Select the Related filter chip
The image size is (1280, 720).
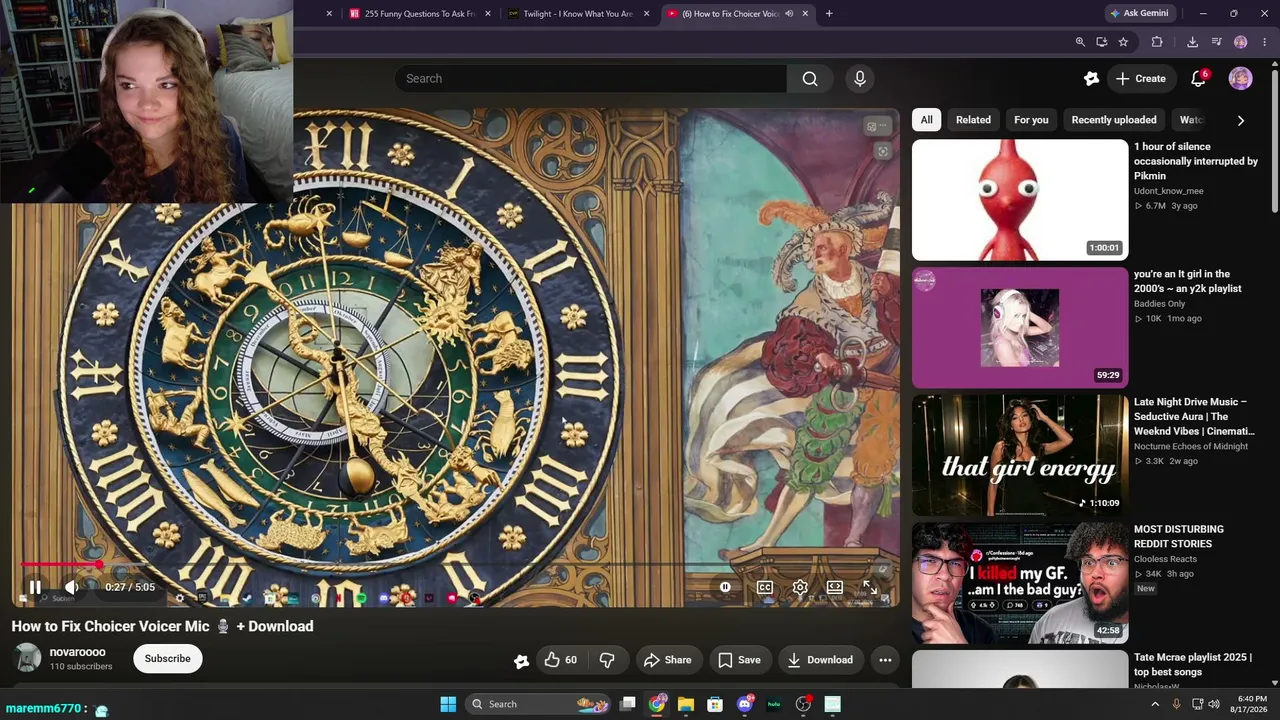point(973,120)
